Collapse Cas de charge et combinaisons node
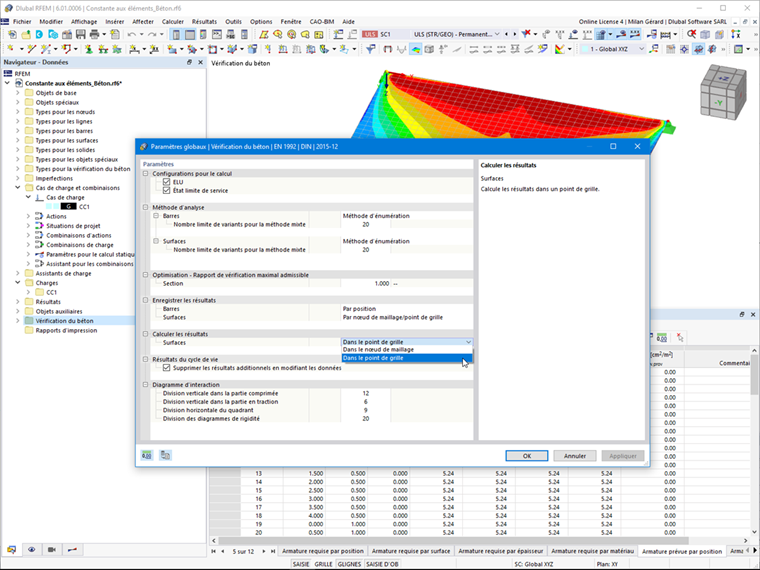 point(18,188)
